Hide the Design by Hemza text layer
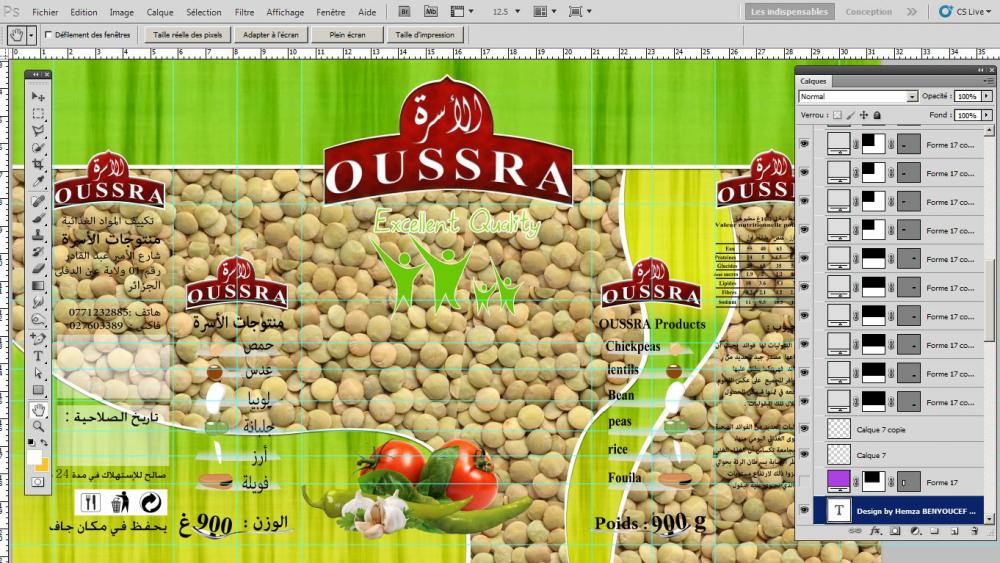Viewport: 1000px width, 563px height. pyautogui.click(x=804, y=510)
